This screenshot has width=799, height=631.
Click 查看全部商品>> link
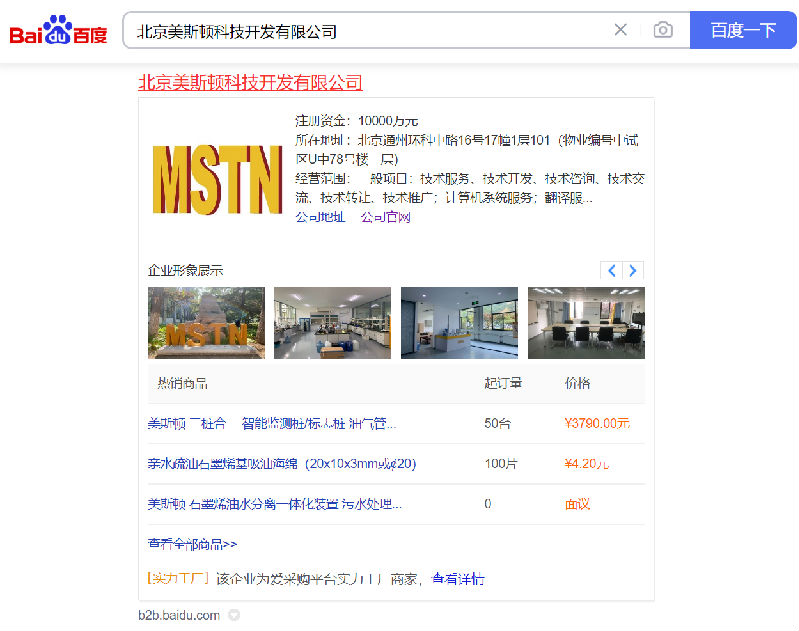tap(192, 544)
